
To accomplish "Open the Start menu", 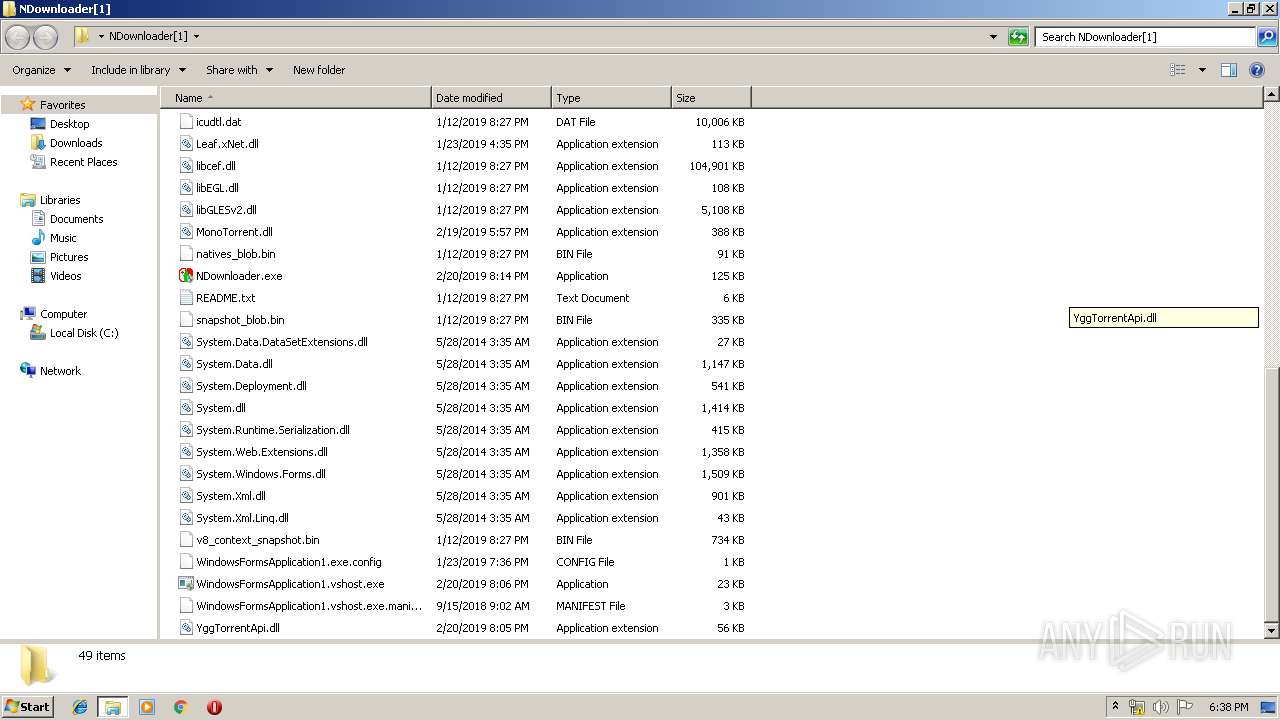I will click(x=28, y=706).
